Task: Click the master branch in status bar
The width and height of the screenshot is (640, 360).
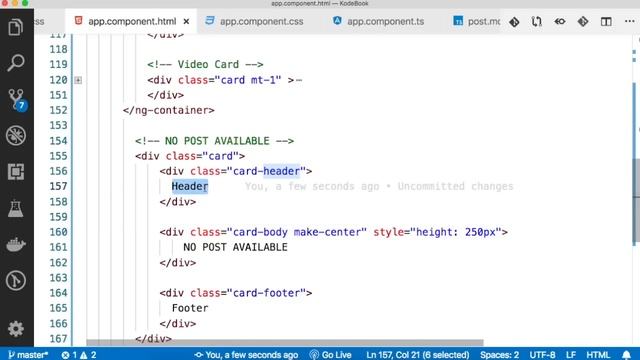Action: click(28, 355)
